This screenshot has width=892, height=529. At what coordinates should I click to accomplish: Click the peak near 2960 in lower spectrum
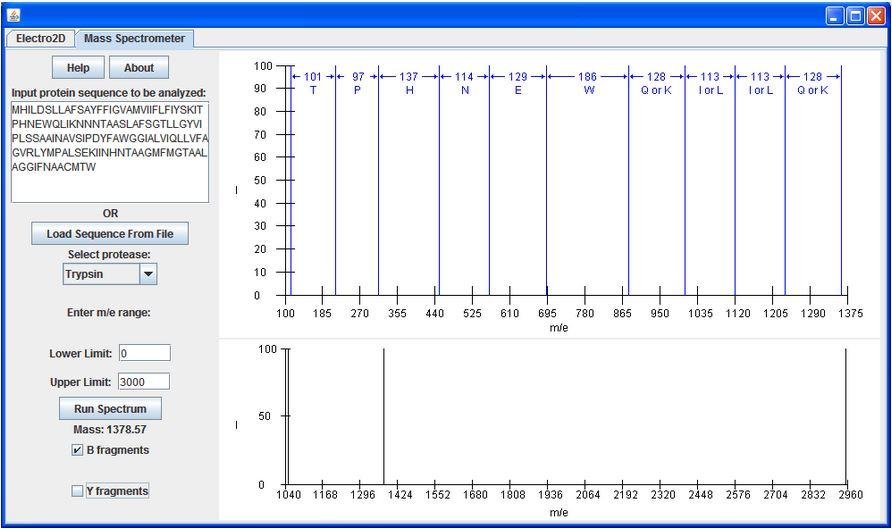846,416
